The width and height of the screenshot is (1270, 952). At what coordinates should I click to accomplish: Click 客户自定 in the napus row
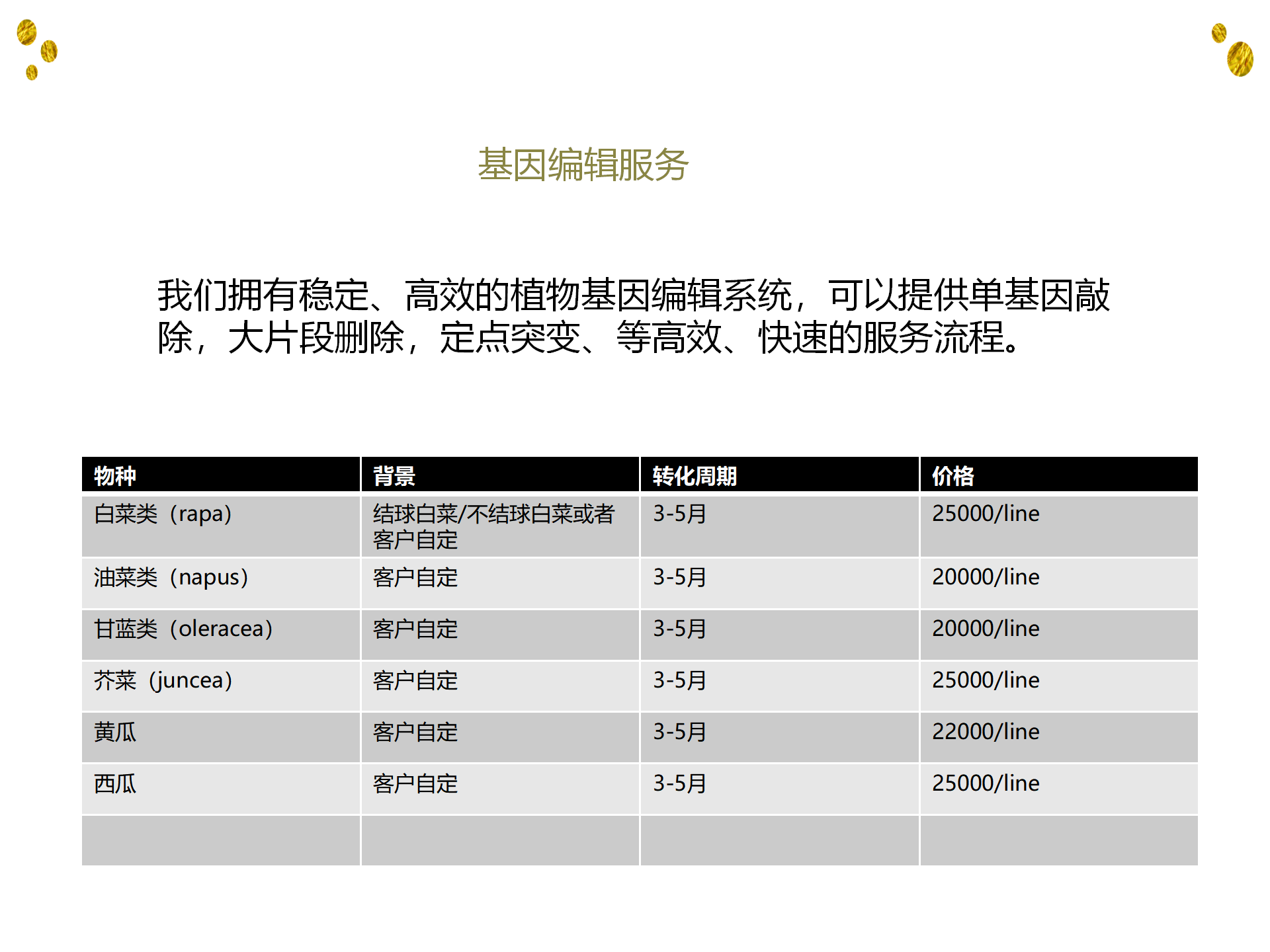[x=500, y=583]
